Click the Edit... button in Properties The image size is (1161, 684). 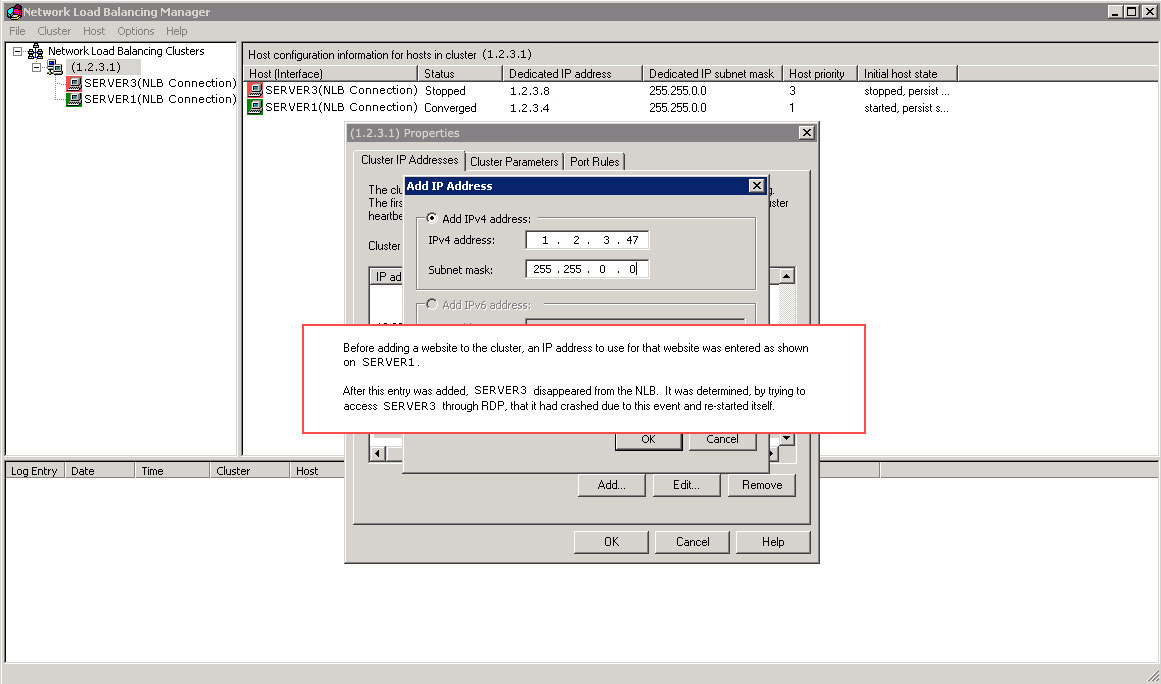(x=686, y=485)
